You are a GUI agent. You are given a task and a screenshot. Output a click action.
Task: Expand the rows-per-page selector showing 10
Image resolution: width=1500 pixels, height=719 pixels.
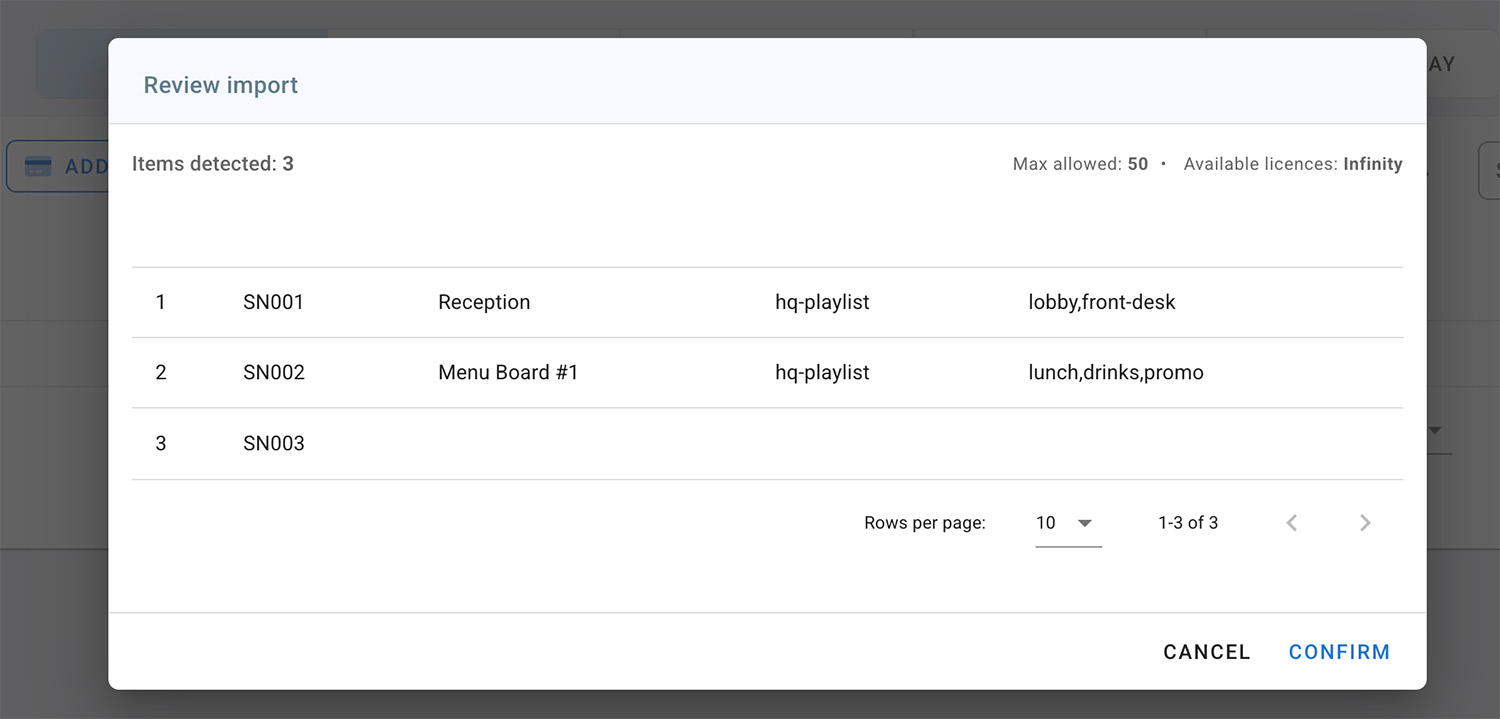(1066, 522)
